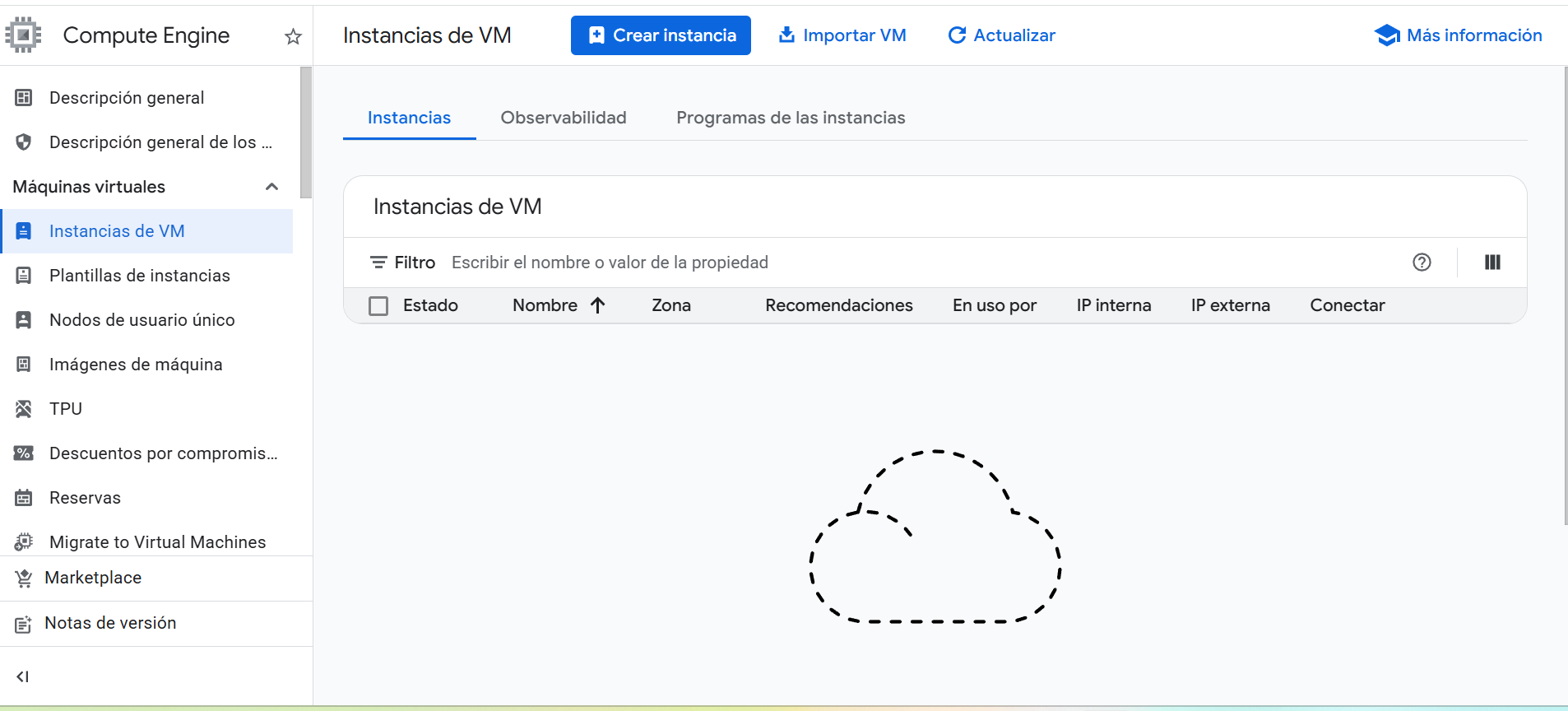
Task: Collapse the sidebar with the bottom arrow icon
Action: coord(23,676)
